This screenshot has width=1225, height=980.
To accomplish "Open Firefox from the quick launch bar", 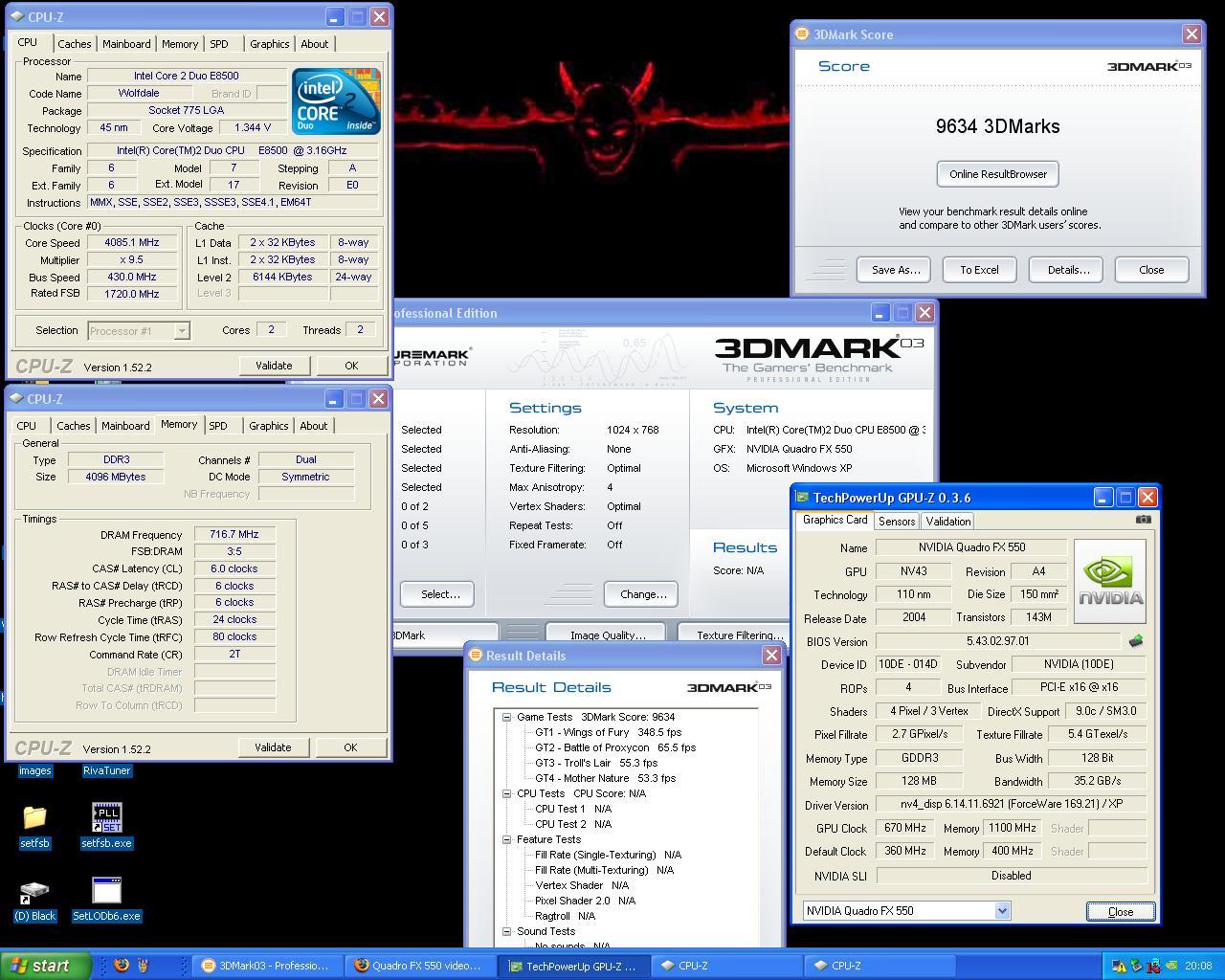I will coord(122,965).
